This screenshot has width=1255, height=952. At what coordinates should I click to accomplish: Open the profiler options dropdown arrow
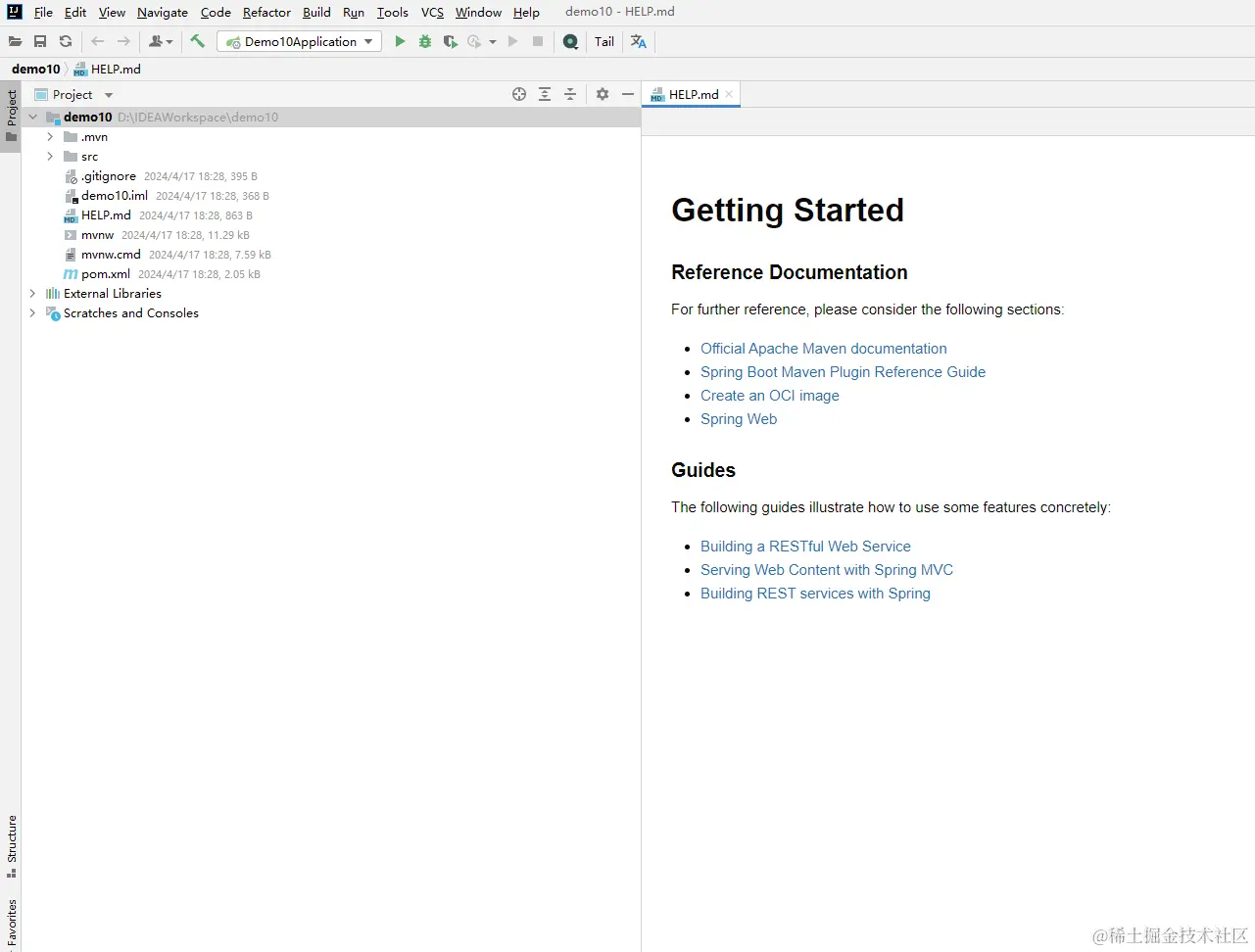[493, 42]
